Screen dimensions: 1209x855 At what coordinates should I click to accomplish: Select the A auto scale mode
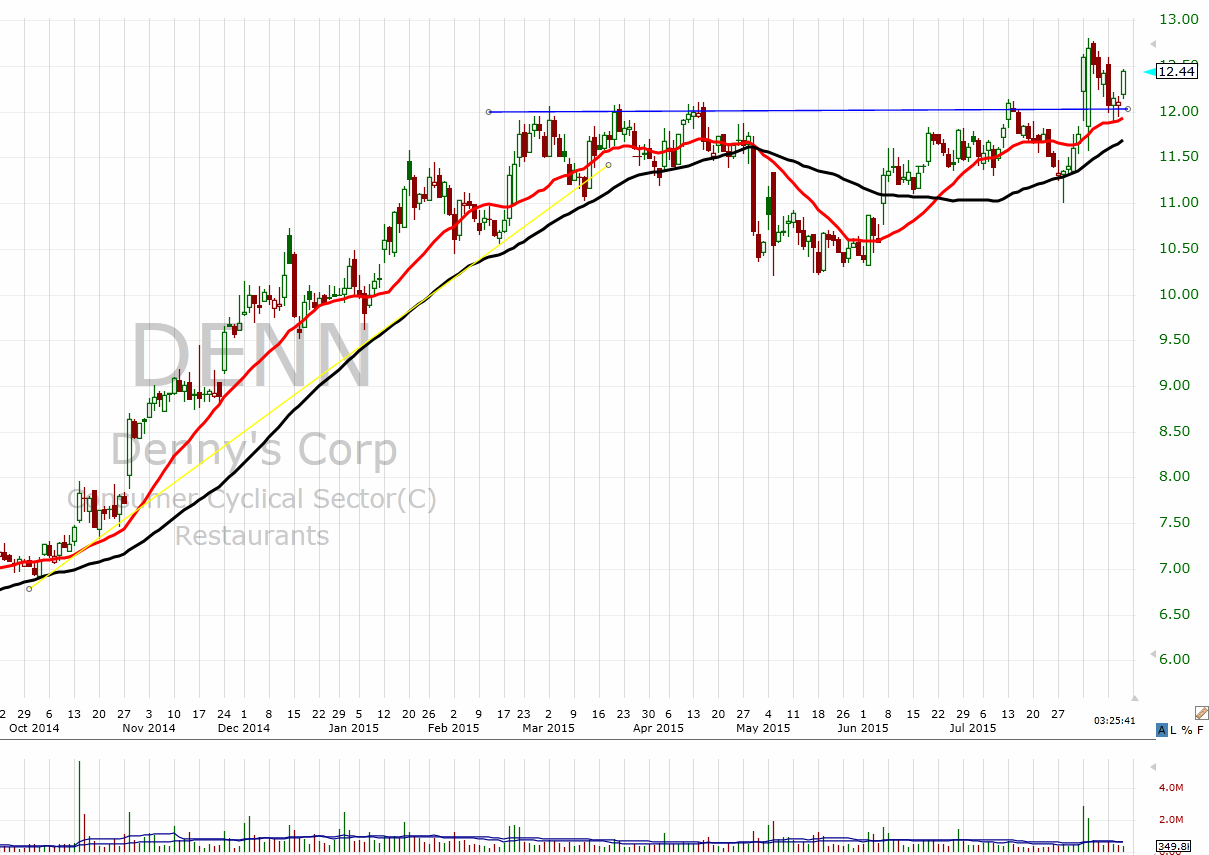(x=1161, y=730)
